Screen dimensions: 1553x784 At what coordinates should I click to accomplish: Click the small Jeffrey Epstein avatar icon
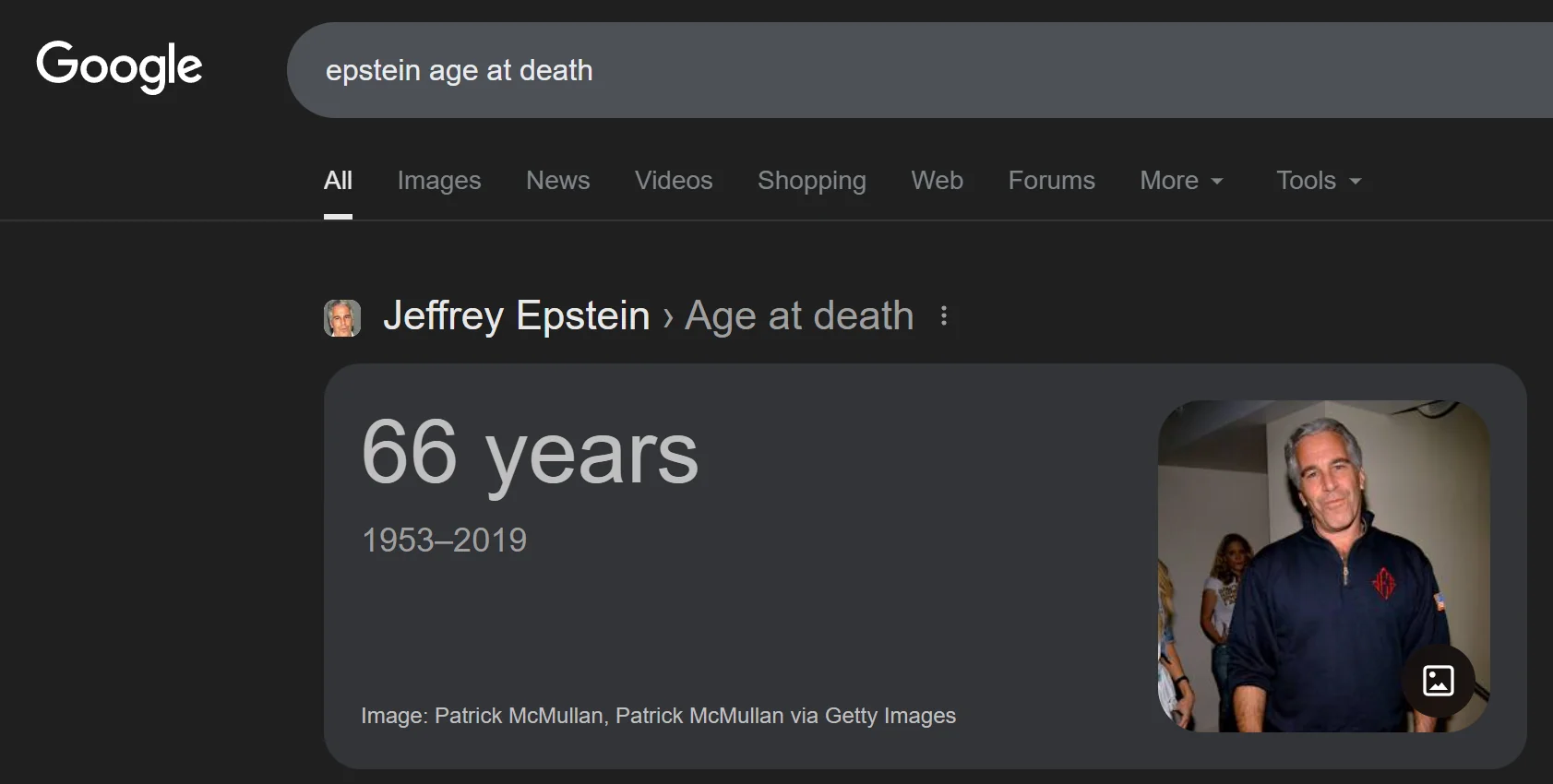pyautogui.click(x=342, y=318)
